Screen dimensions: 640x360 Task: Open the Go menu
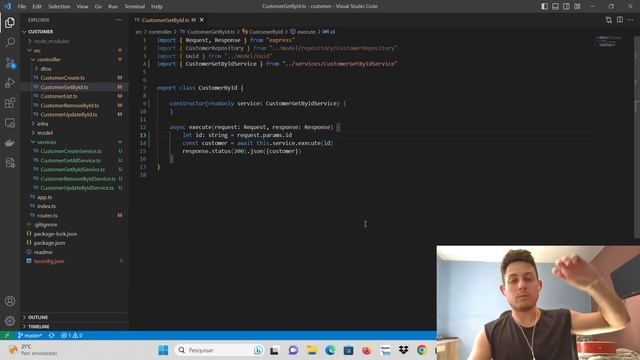click(98, 7)
